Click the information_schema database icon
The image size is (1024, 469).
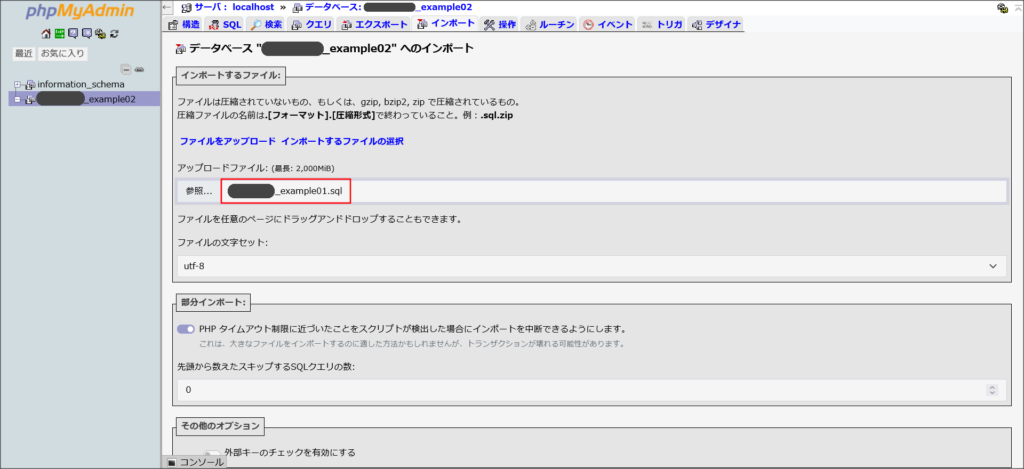tap(30, 84)
